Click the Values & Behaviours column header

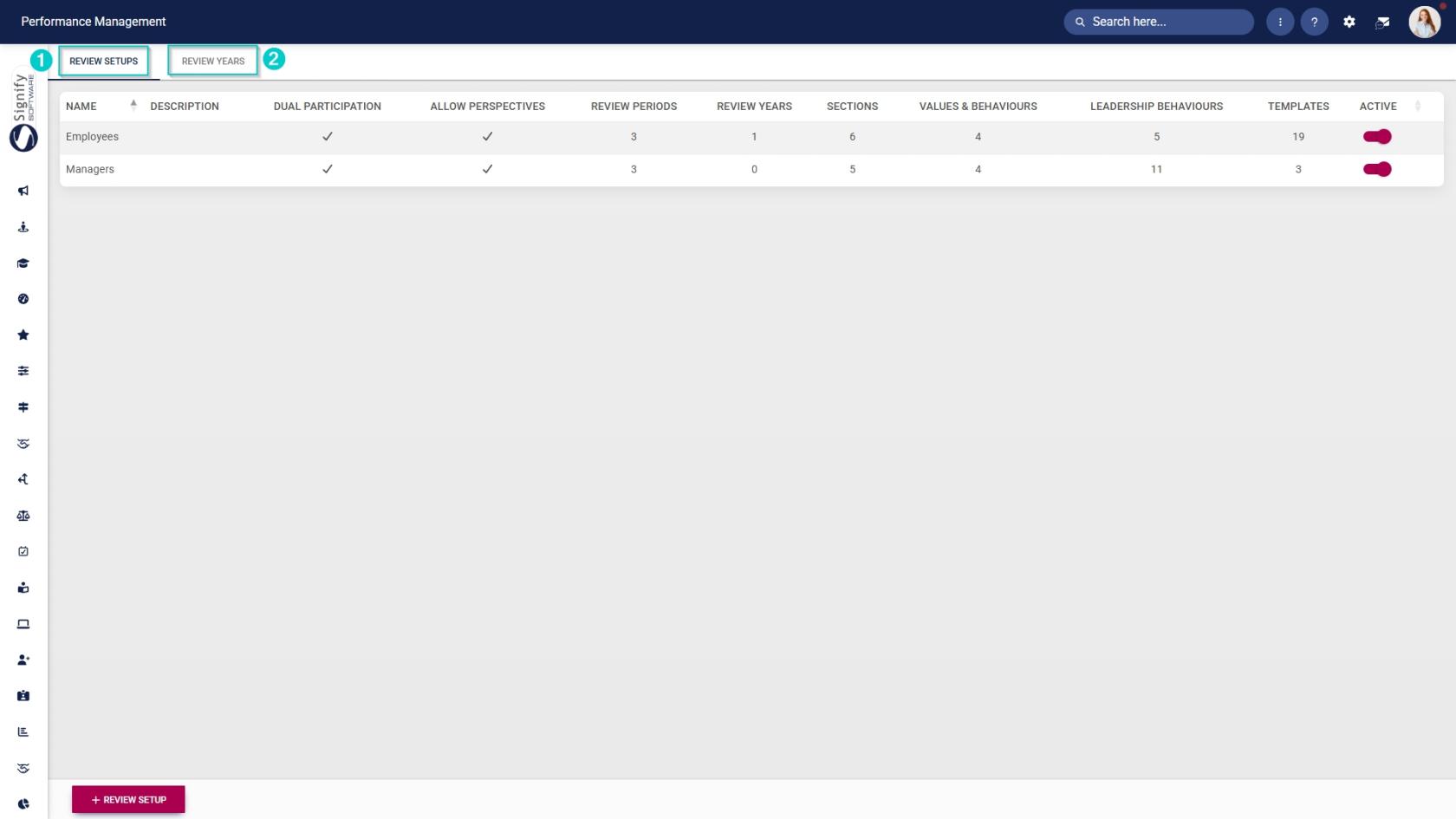pyautogui.click(x=978, y=106)
